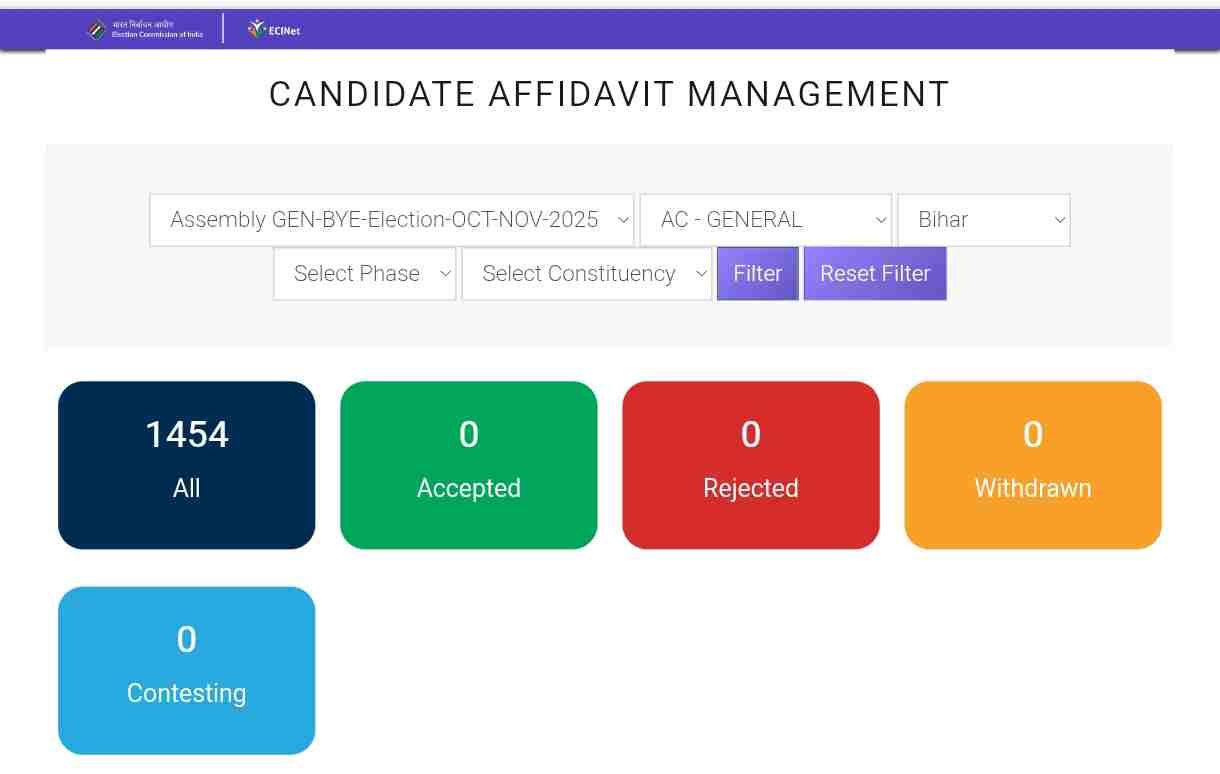Open the Bihar state dropdown

coord(983,220)
